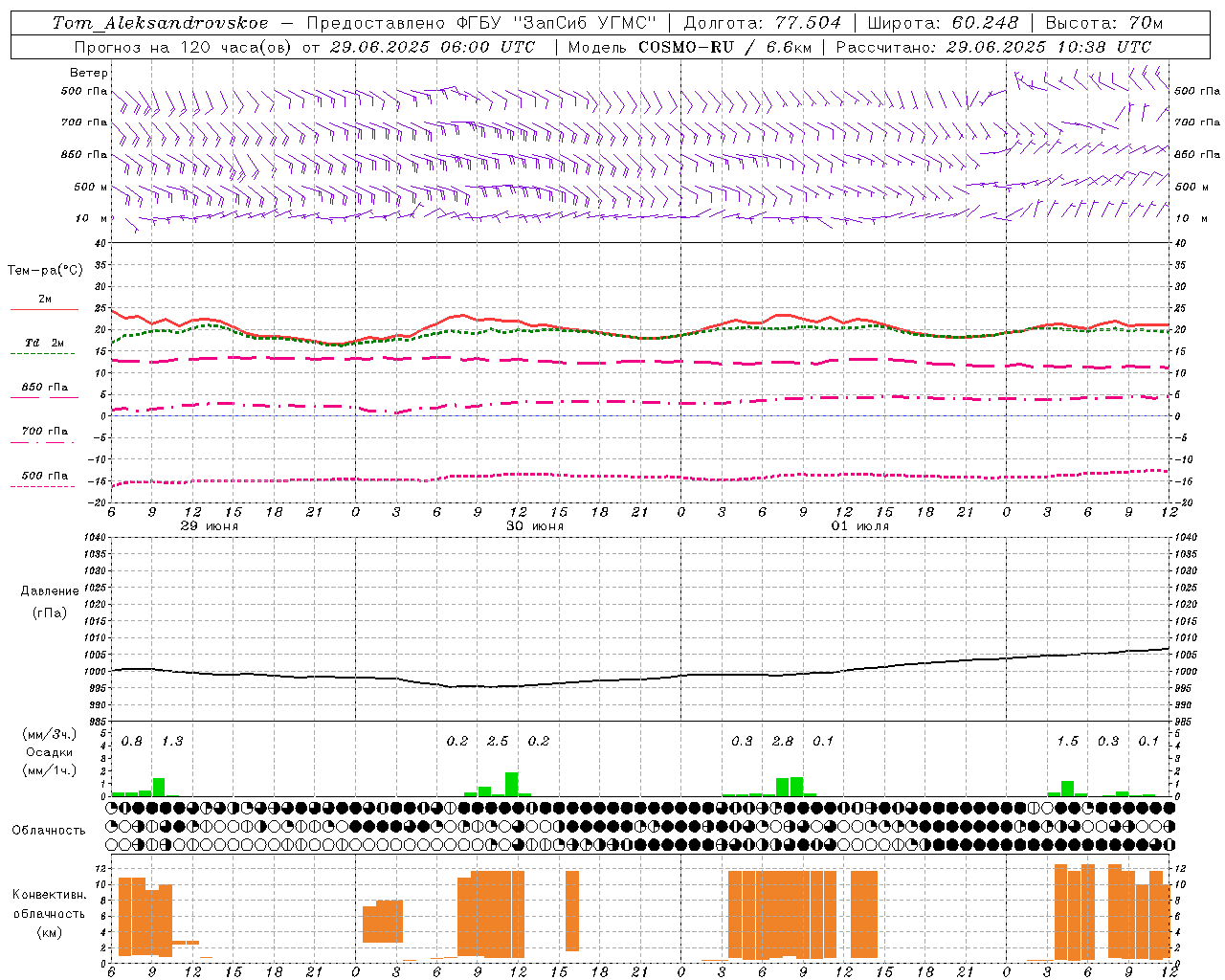Screen dimensions: 1225x980
Task: Click the "Облачность" cloud cover label
Action: tap(49, 831)
